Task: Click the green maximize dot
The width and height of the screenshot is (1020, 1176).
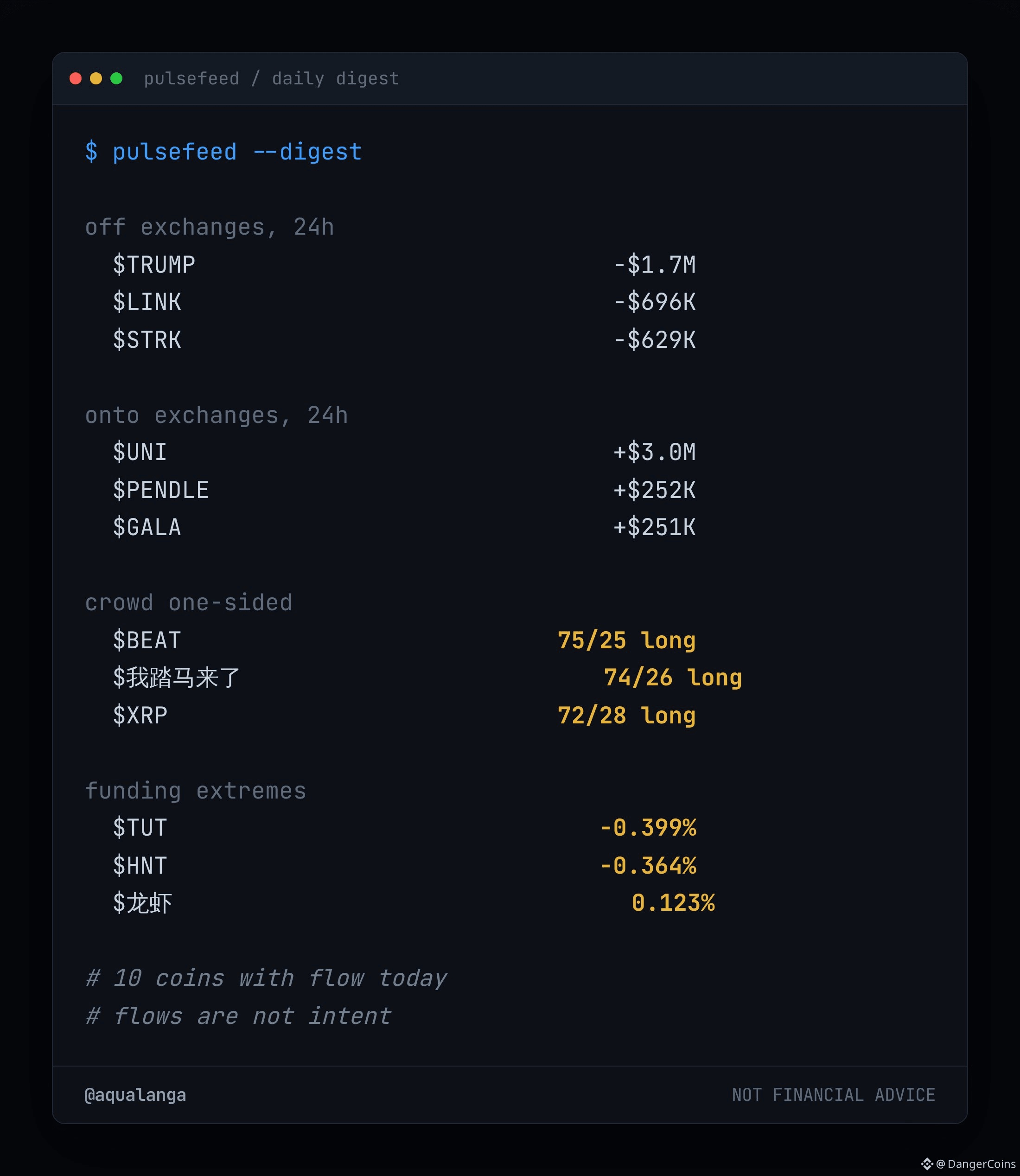Action: coord(117,78)
